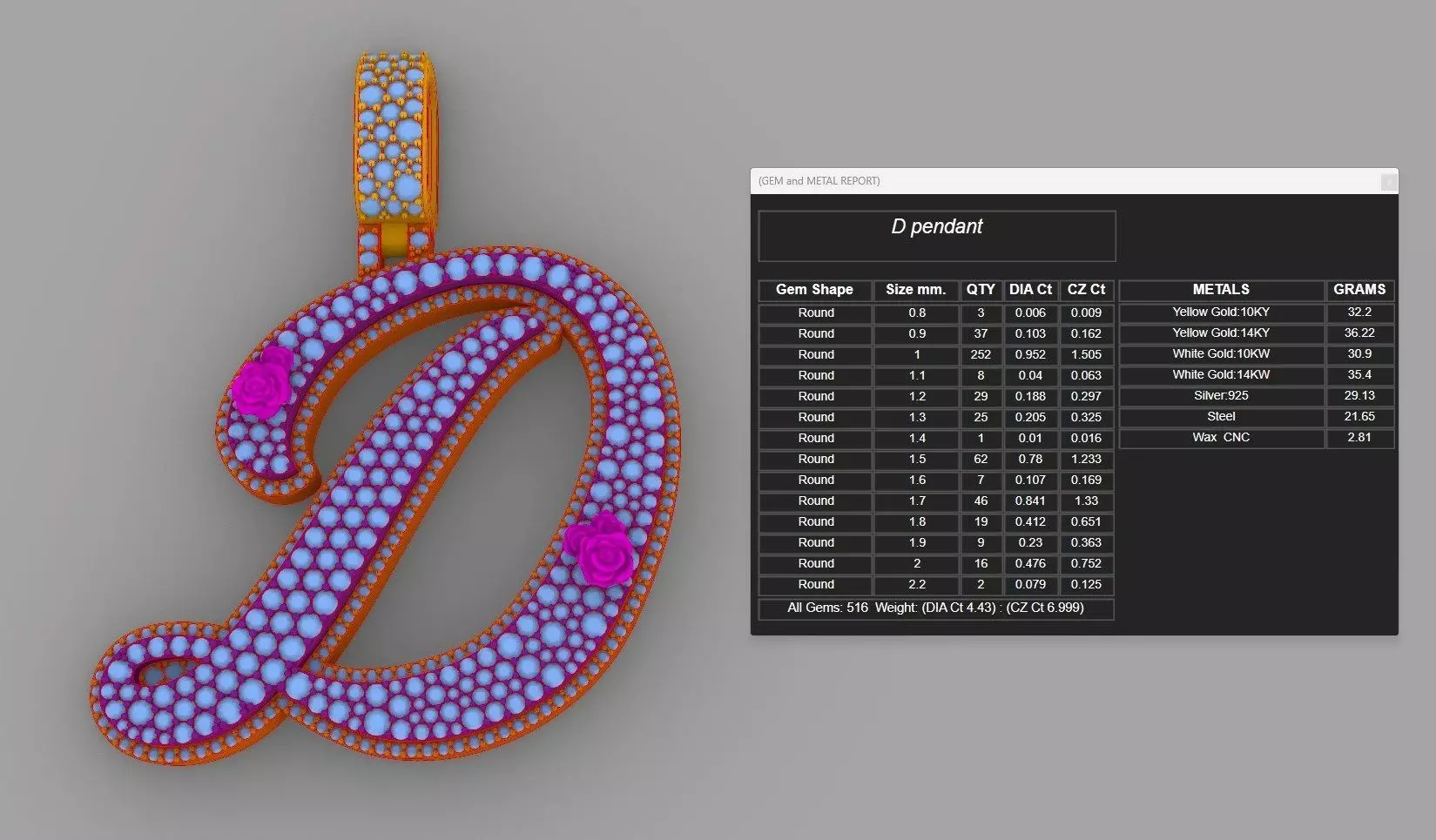1436x840 pixels.
Task: Click the 30.9 grams value
Action: click(x=1359, y=354)
